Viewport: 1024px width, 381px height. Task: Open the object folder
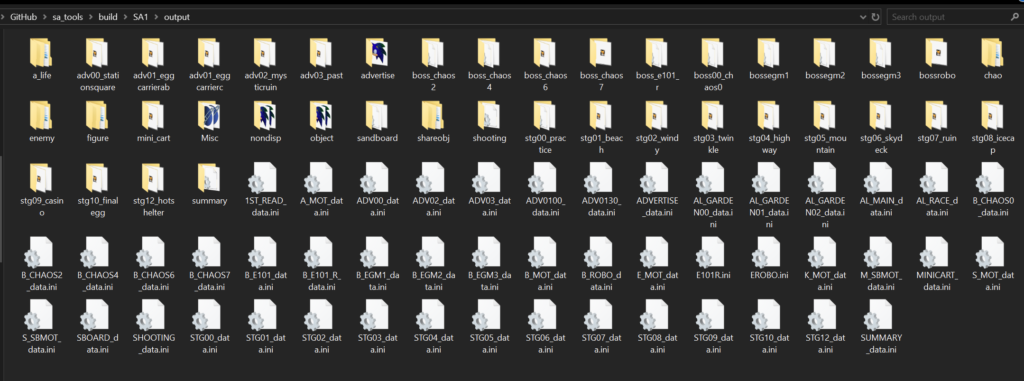pyautogui.click(x=321, y=122)
